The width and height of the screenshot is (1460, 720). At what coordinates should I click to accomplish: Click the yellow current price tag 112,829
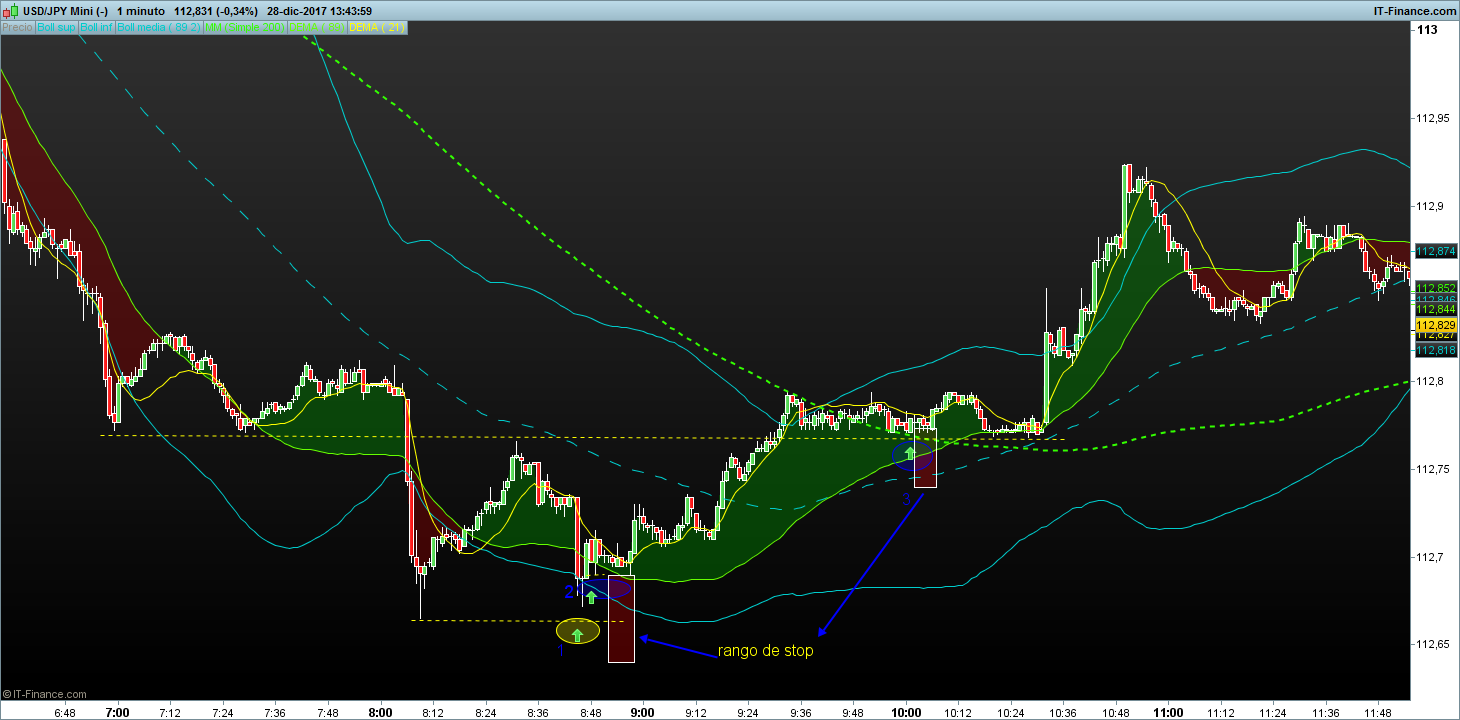tap(1436, 325)
